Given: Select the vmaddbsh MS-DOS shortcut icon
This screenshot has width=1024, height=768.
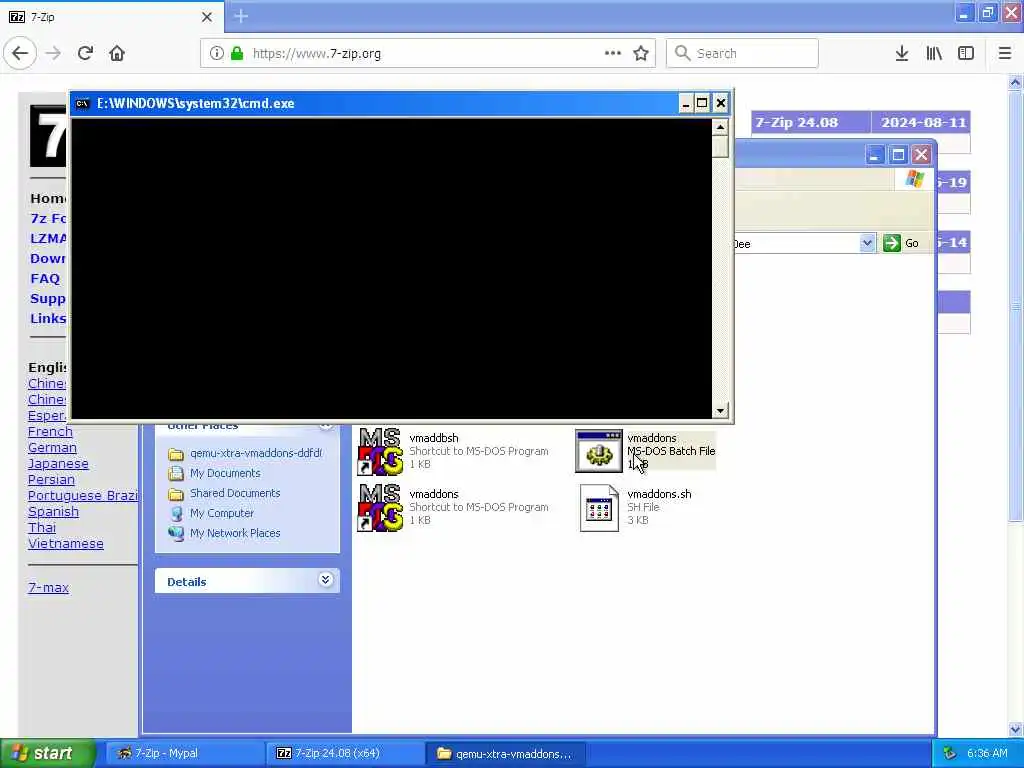Looking at the screenshot, I should [380, 451].
